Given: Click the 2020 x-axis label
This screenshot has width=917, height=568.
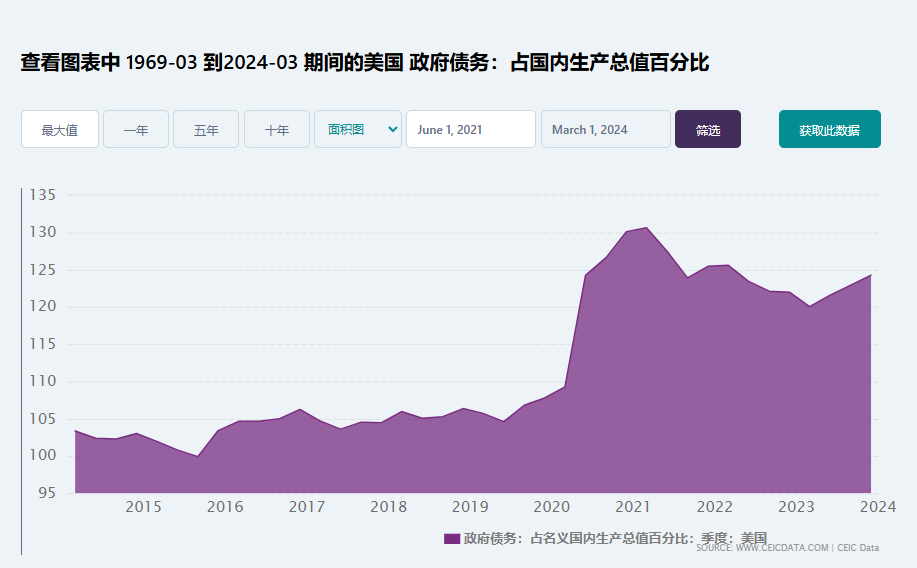Looking at the screenshot, I should [x=551, y=507].
